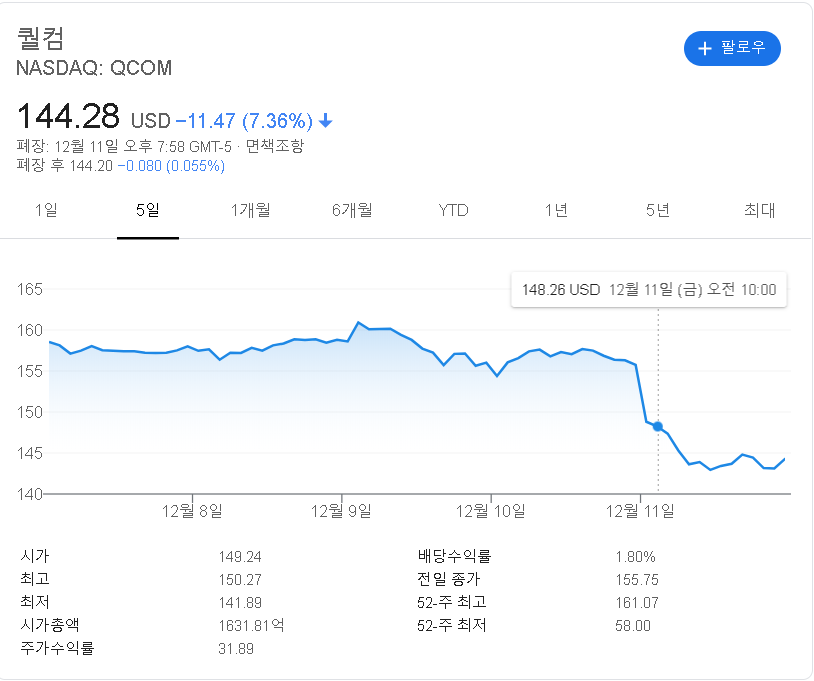Viewport: 814px width, 681px height.
Task: Click the 시가총액 value 1631.81억
Action: [251, 625]
